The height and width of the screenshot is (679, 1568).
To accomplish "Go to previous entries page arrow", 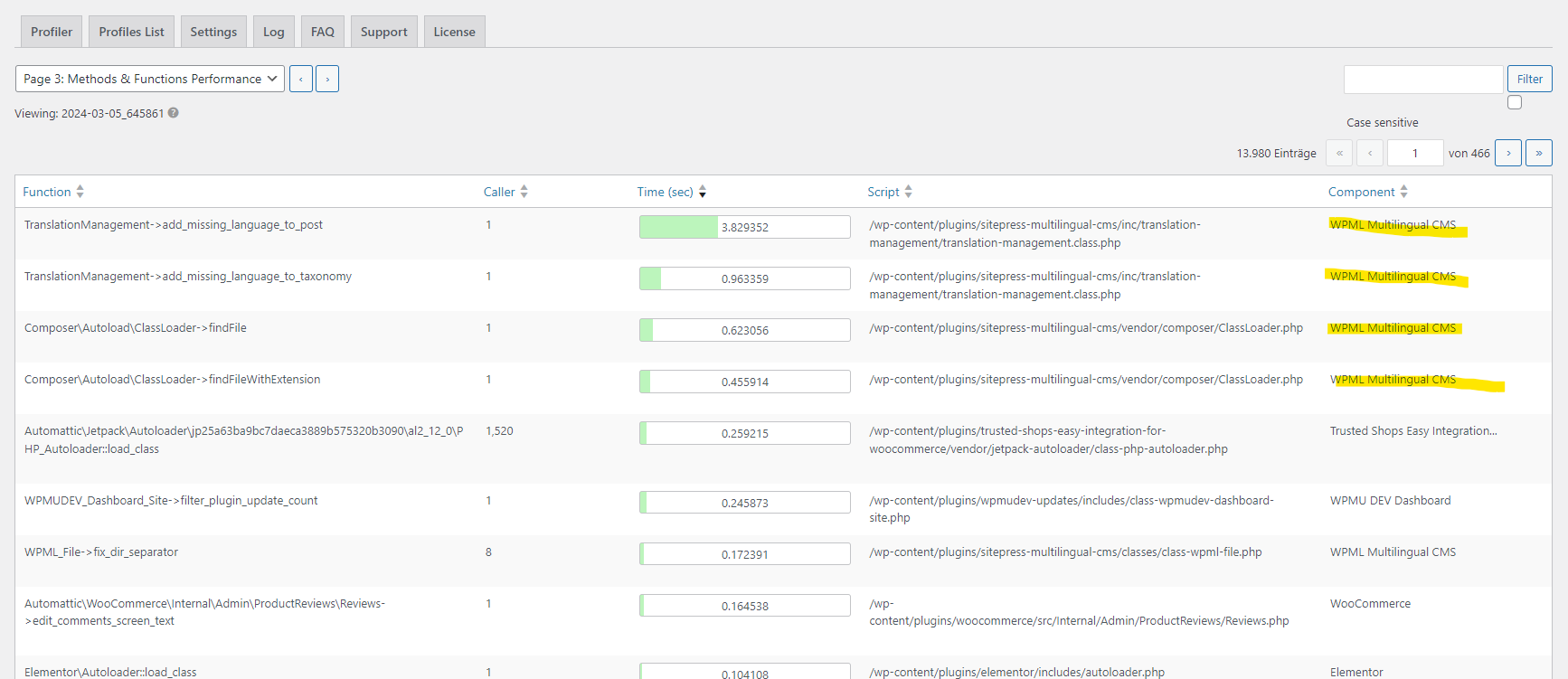I will click(x=1370, y=153).
